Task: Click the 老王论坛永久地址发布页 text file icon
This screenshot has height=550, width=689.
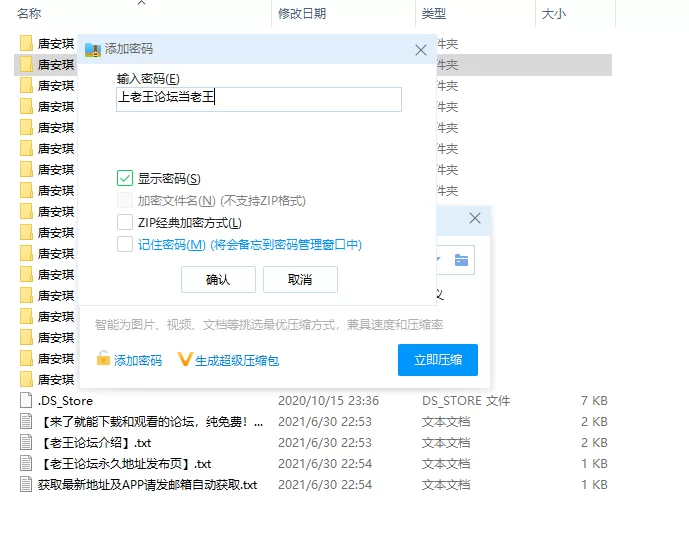Action: 27,463
